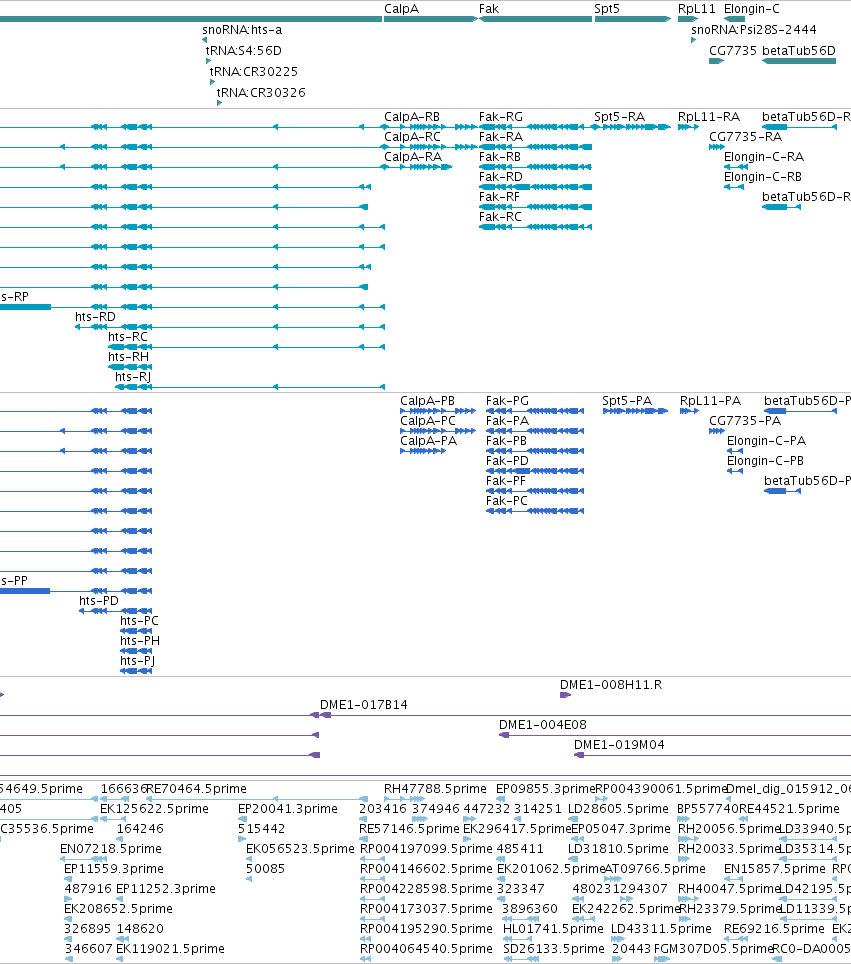Select the CalpA-RB transcript label
Screen dimensions: 851x964
tap(412, 117)
